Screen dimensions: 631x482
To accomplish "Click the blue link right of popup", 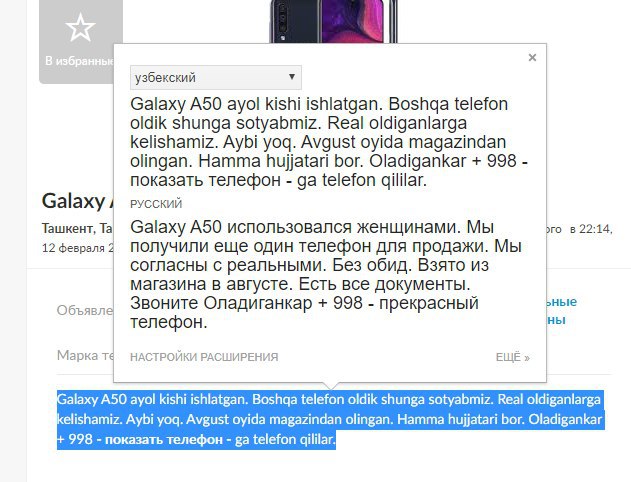I will click(x=562, y=311).
